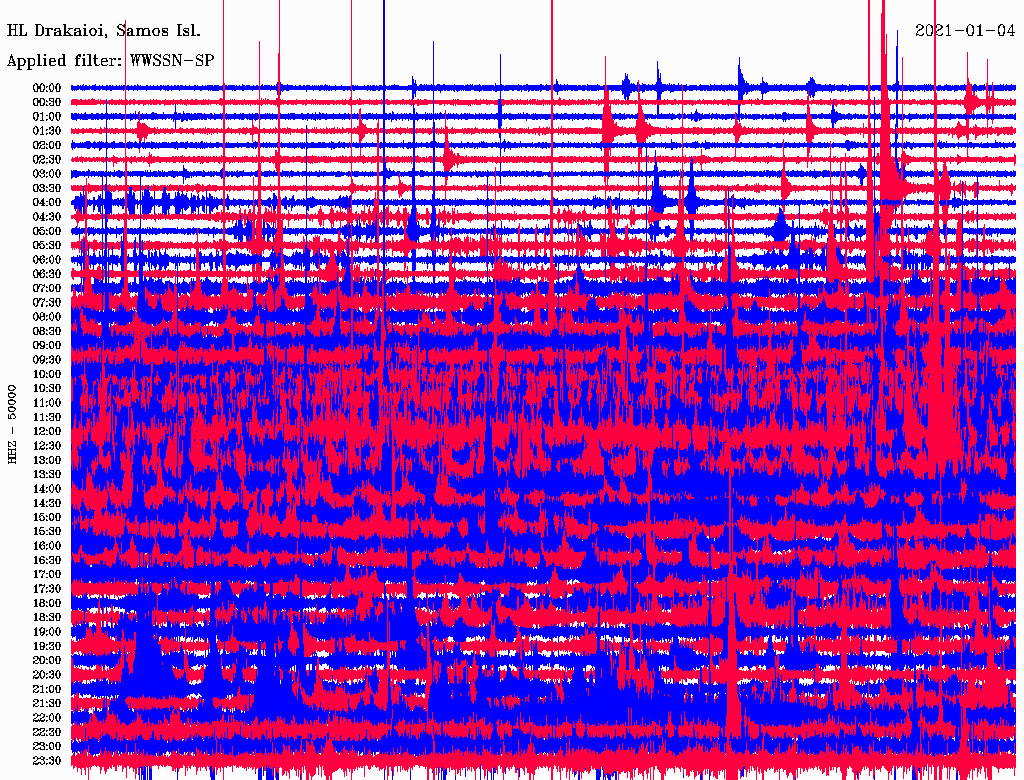Screen dimensions: 1024x780
Task: Select the 15:00 time label
Action: pyautogui.click(x=46, y=517)
